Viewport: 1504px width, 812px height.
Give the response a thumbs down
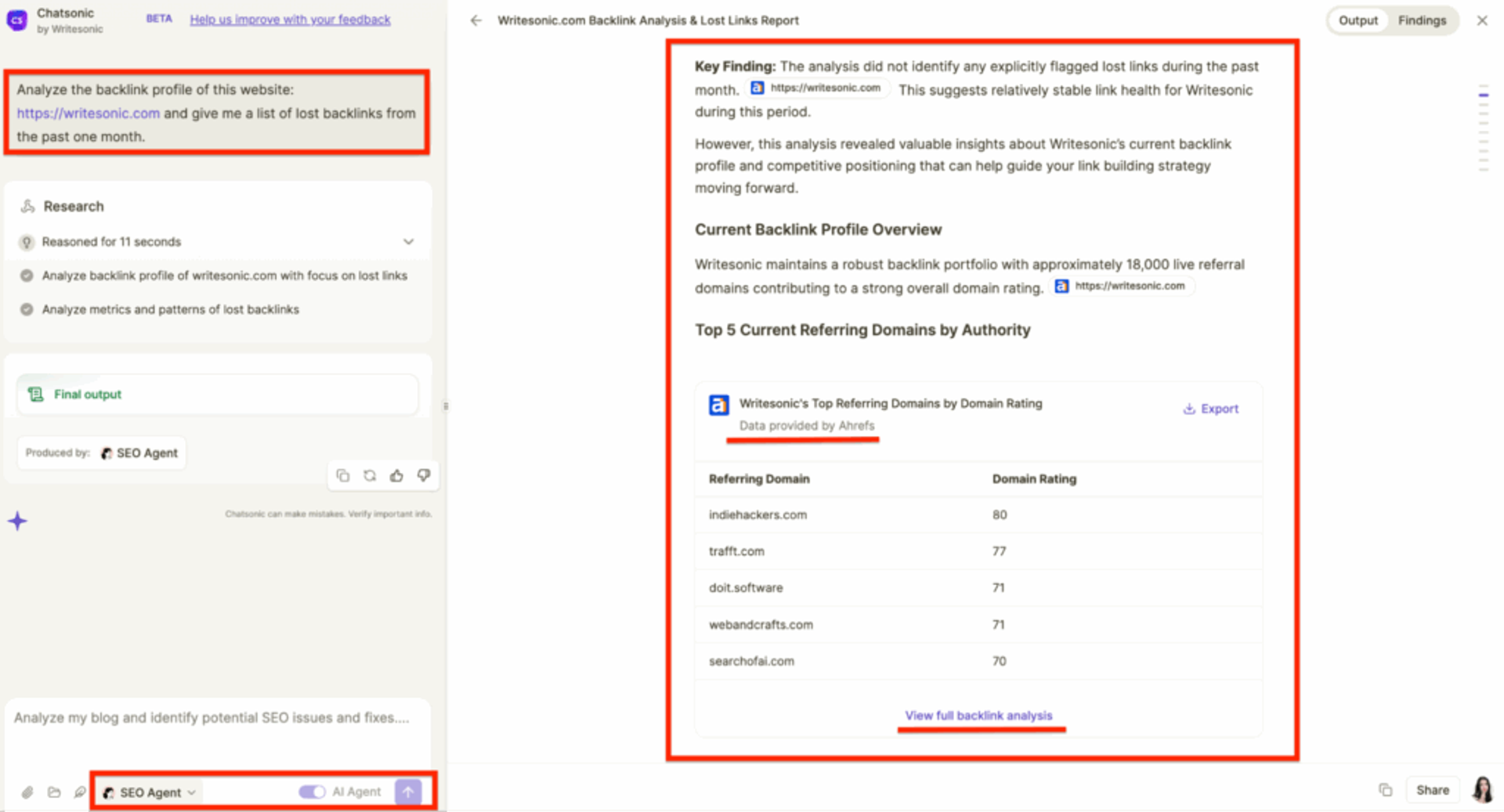click(x=424, y=475)
